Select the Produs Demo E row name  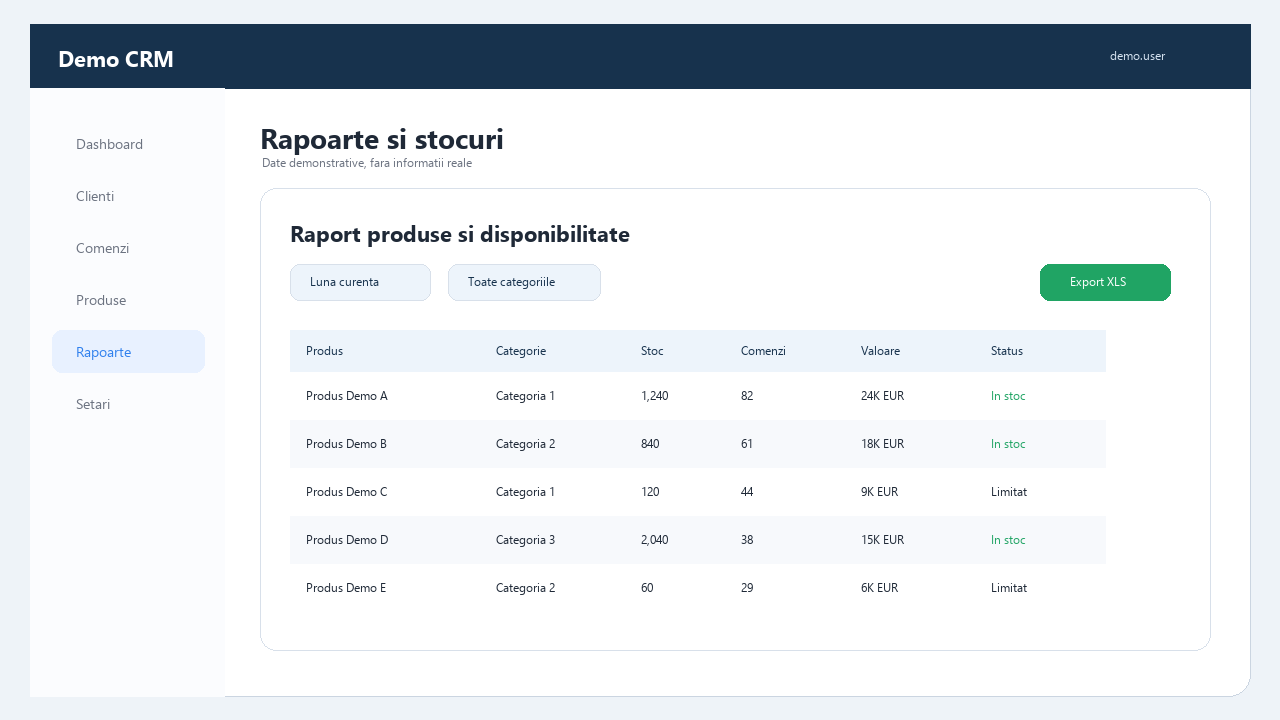click(346, 588)
